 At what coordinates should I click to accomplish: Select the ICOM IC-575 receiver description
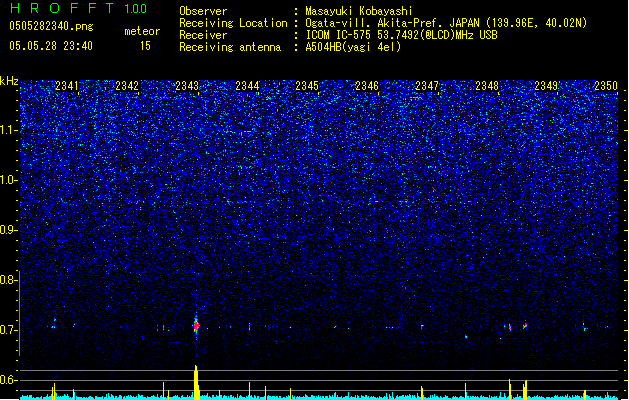point(401,35)
